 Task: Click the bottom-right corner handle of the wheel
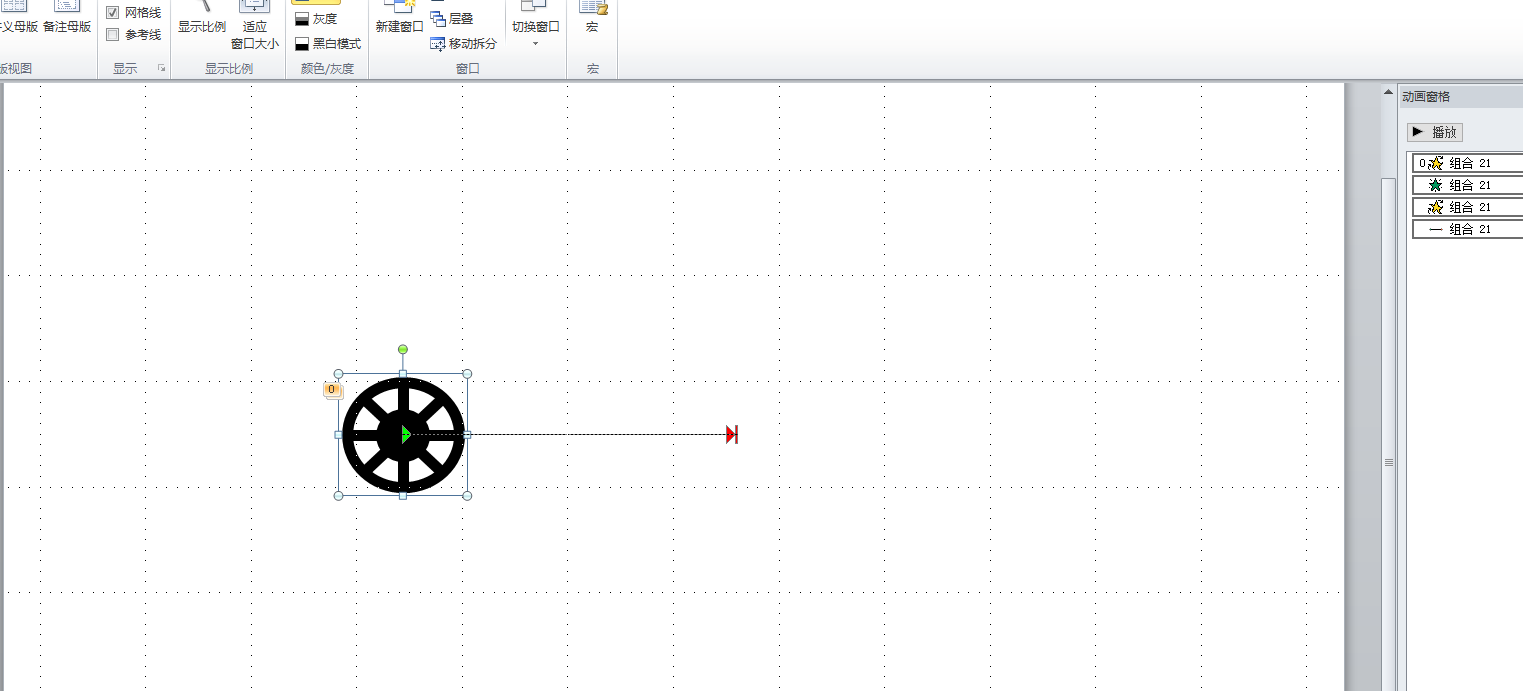pos(467,495)
